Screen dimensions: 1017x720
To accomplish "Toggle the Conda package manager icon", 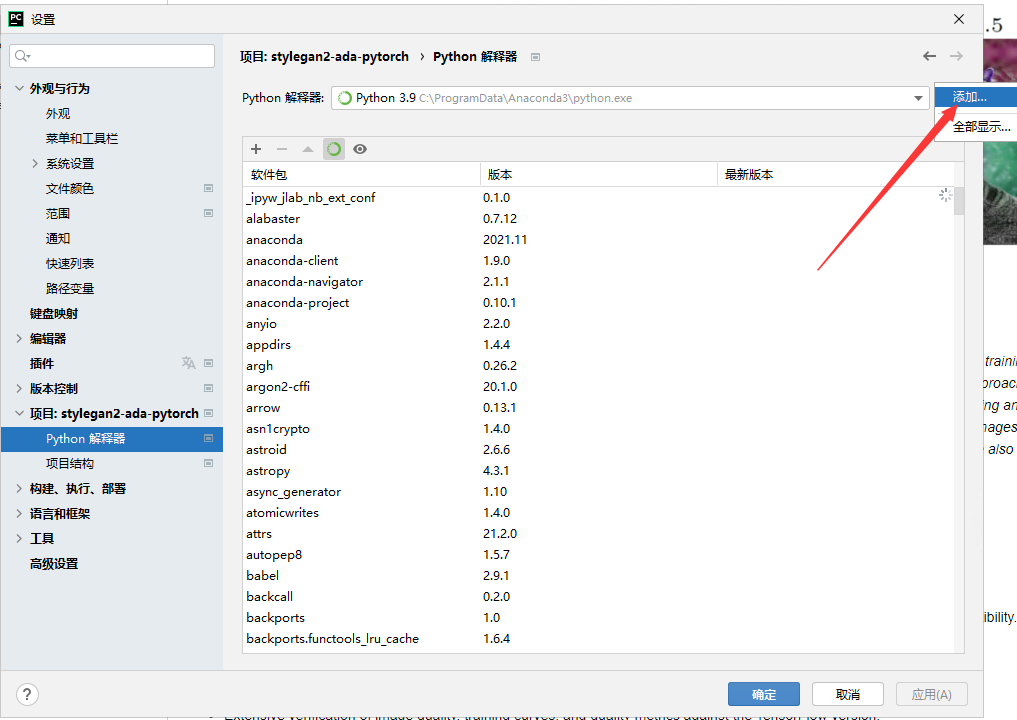I will [334, 149].
